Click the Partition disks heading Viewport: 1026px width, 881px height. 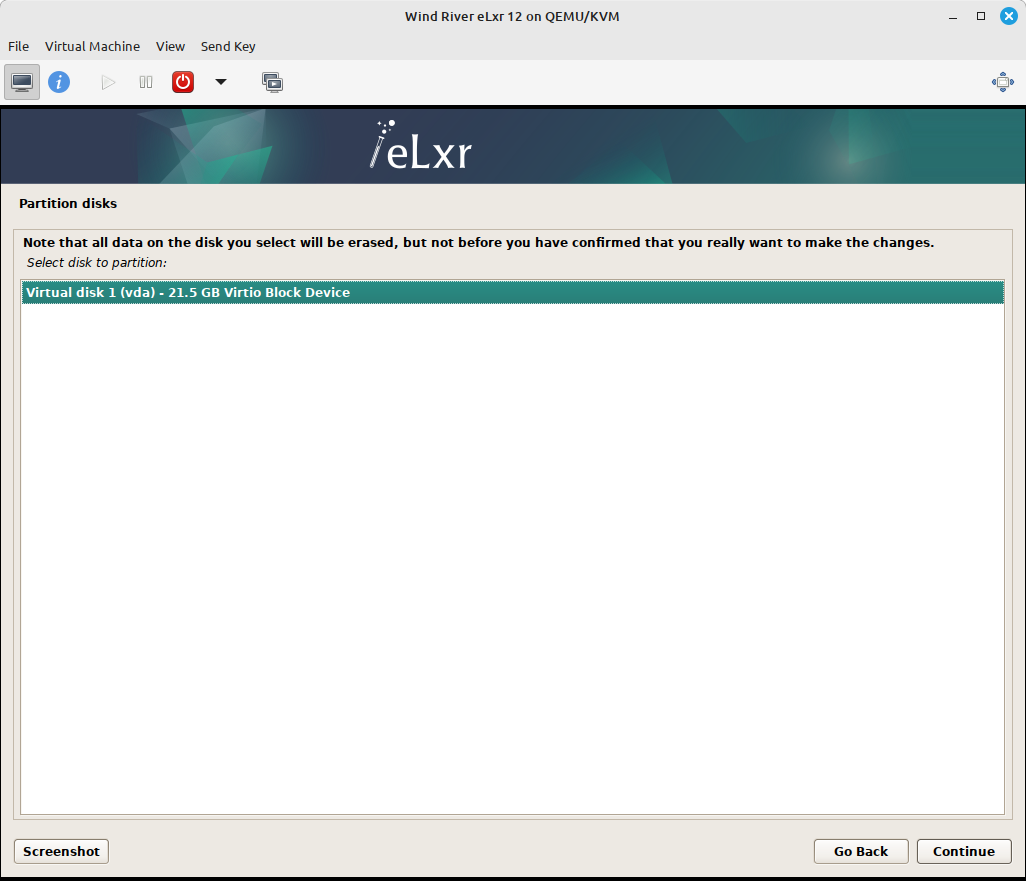click(68, 203)
